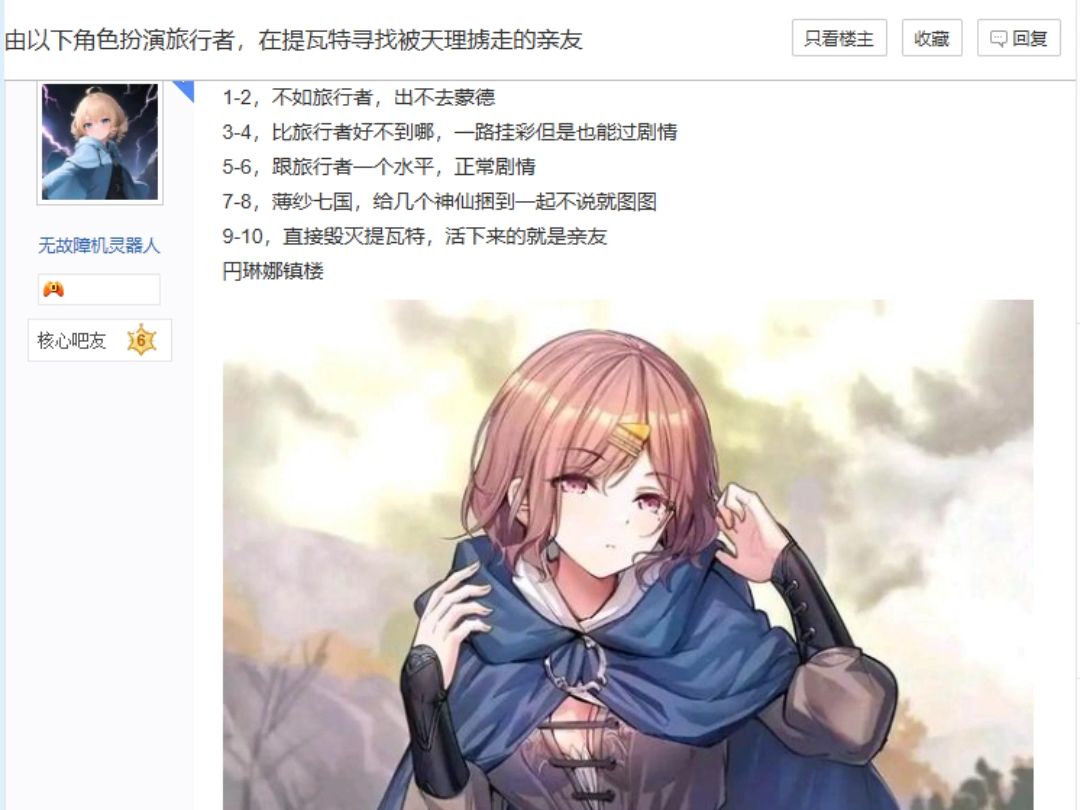Click the 7-8 薄纱七国 text line
Viewport: 1080px width, 810px height.
click(x=439, y=202)
